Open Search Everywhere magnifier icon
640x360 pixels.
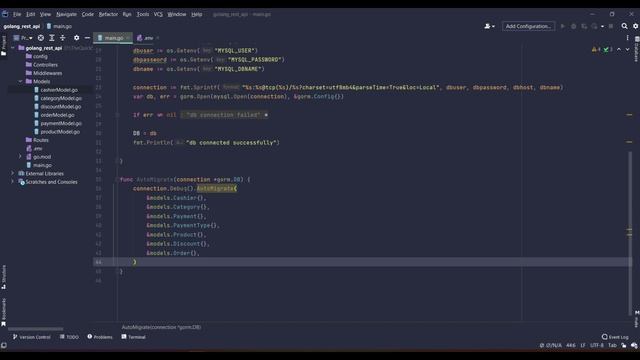[624, 26]
